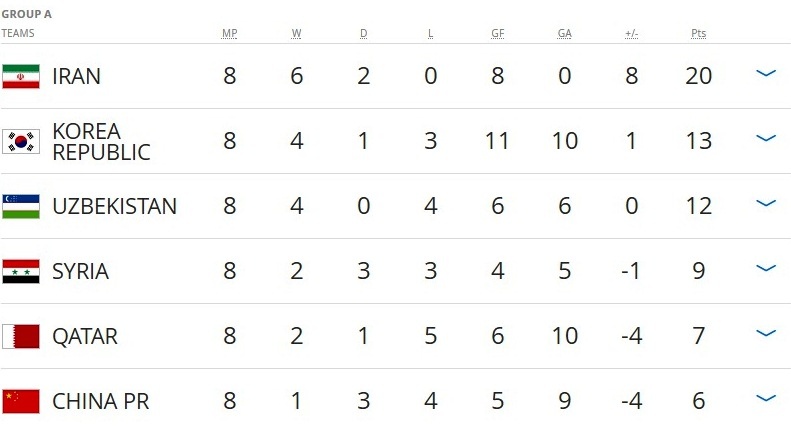The height and width of the screenshot is (428, 791).
Task: Click the Iran flag icon
Action: 20,76
